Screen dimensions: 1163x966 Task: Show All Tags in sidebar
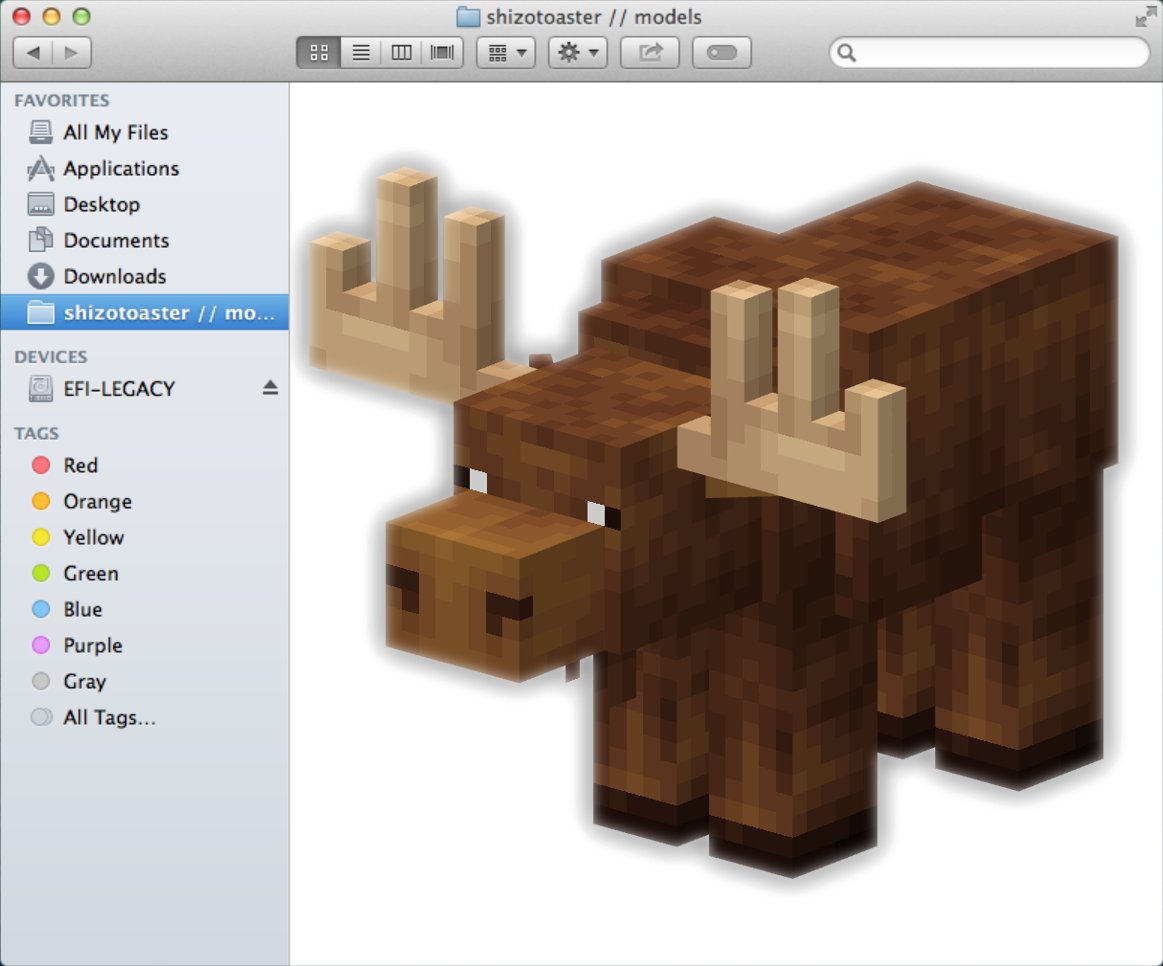pyautogui.click(x=144, y=717)
